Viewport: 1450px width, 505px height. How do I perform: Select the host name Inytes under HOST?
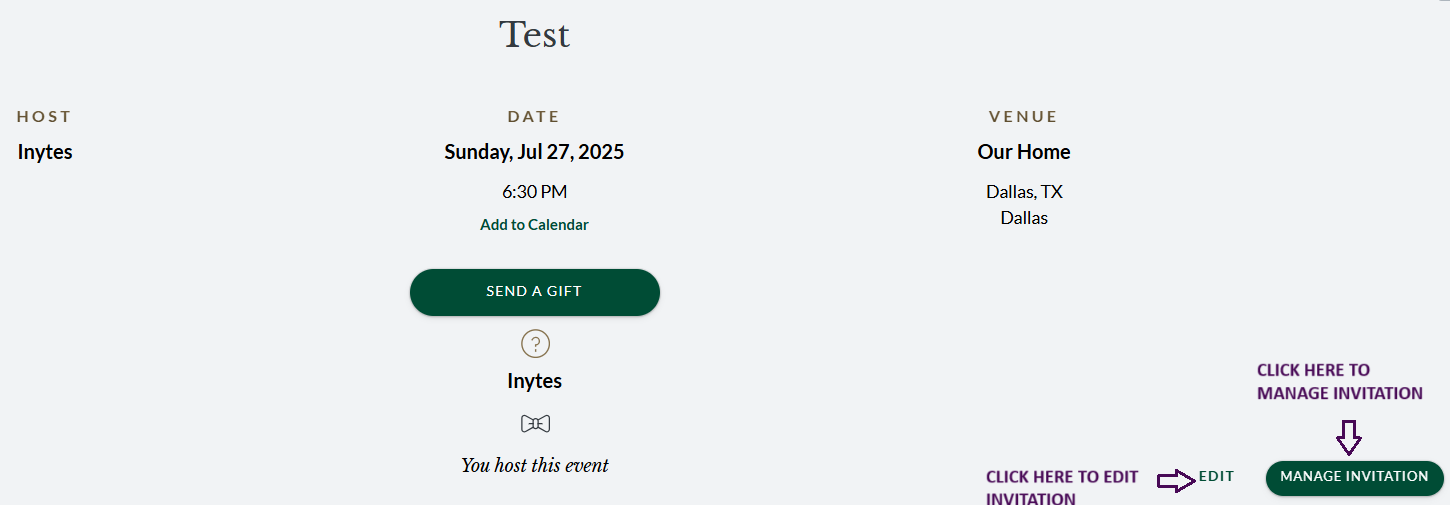click(x=45, y=152)
